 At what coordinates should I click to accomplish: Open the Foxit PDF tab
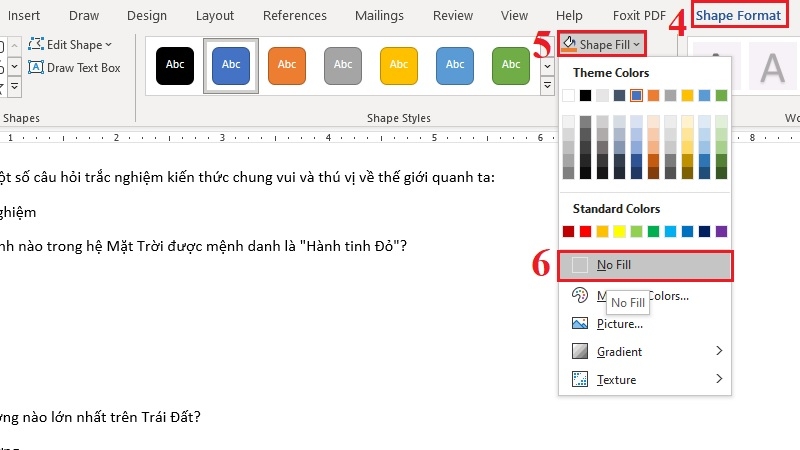[x=640, y=16]
